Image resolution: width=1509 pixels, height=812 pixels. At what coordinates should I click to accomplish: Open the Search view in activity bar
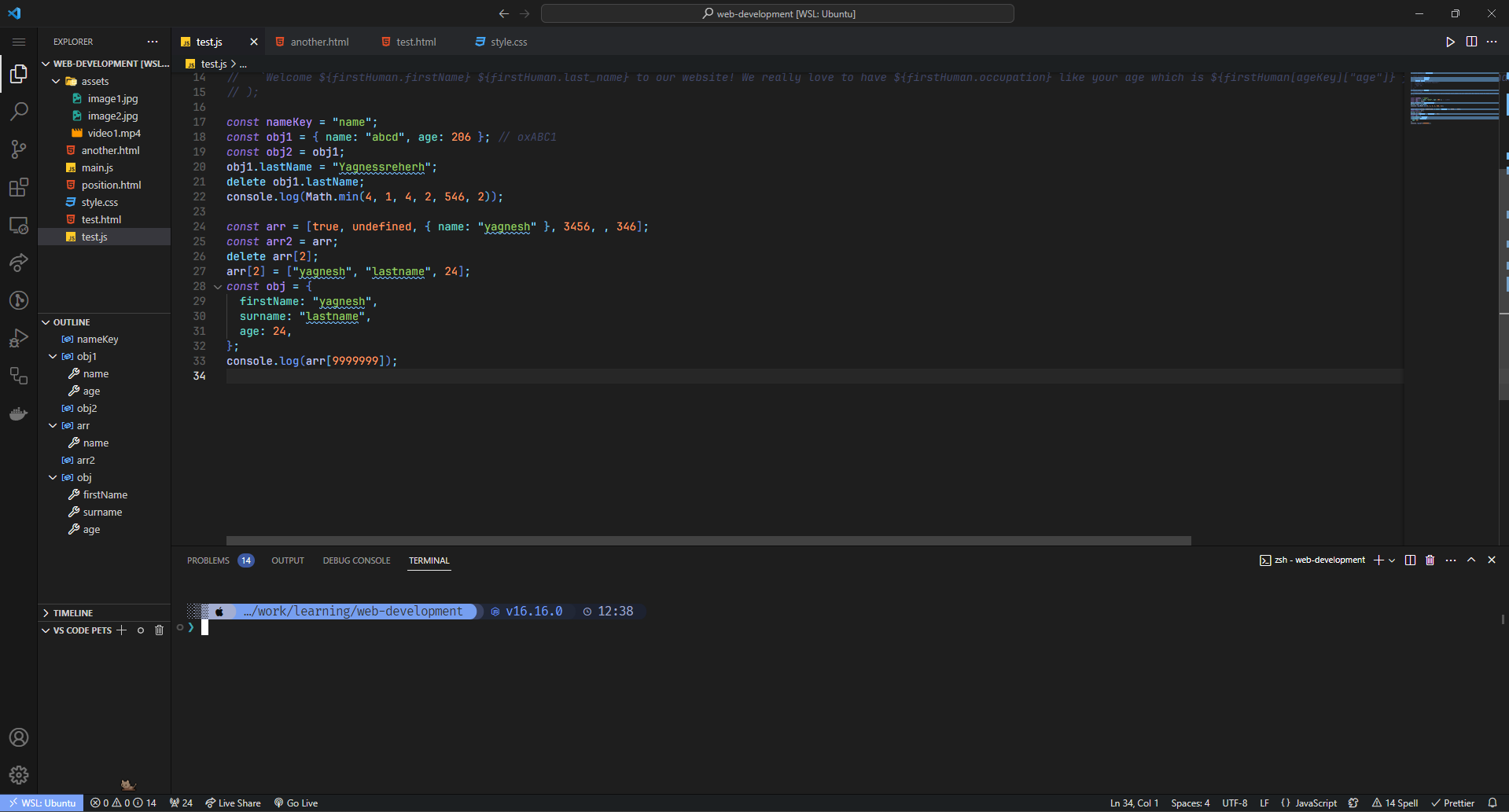coord(19,112)
